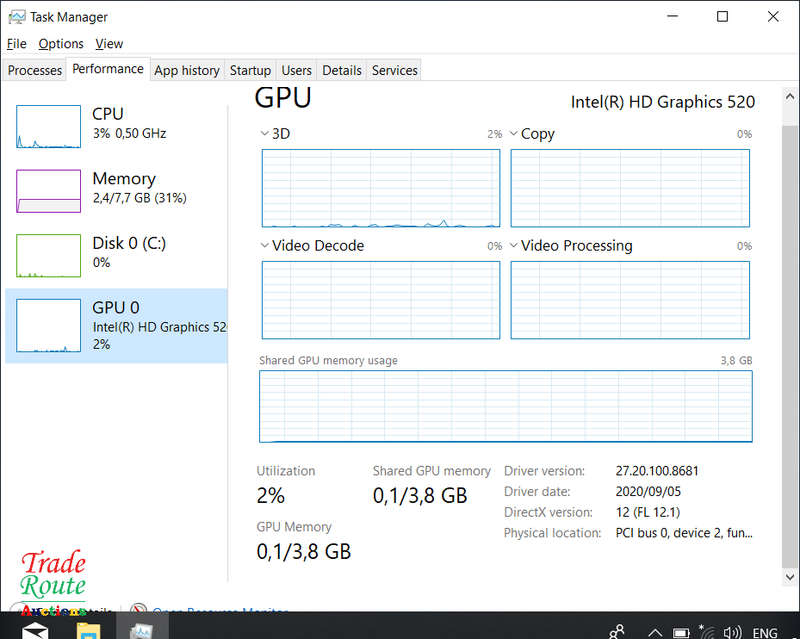
Task: Open File Explorer from the taskbar
Action: click(x=89, y=630)
